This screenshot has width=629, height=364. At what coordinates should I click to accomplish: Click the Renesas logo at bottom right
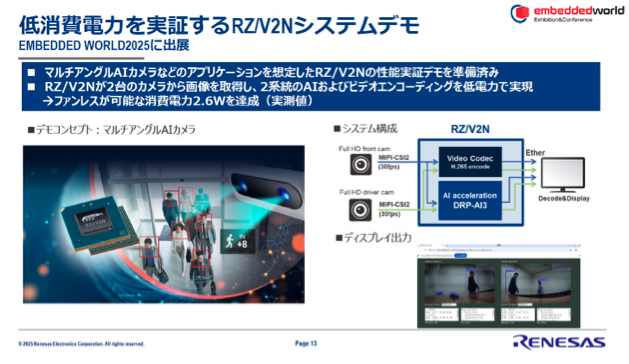coord(559,342)
